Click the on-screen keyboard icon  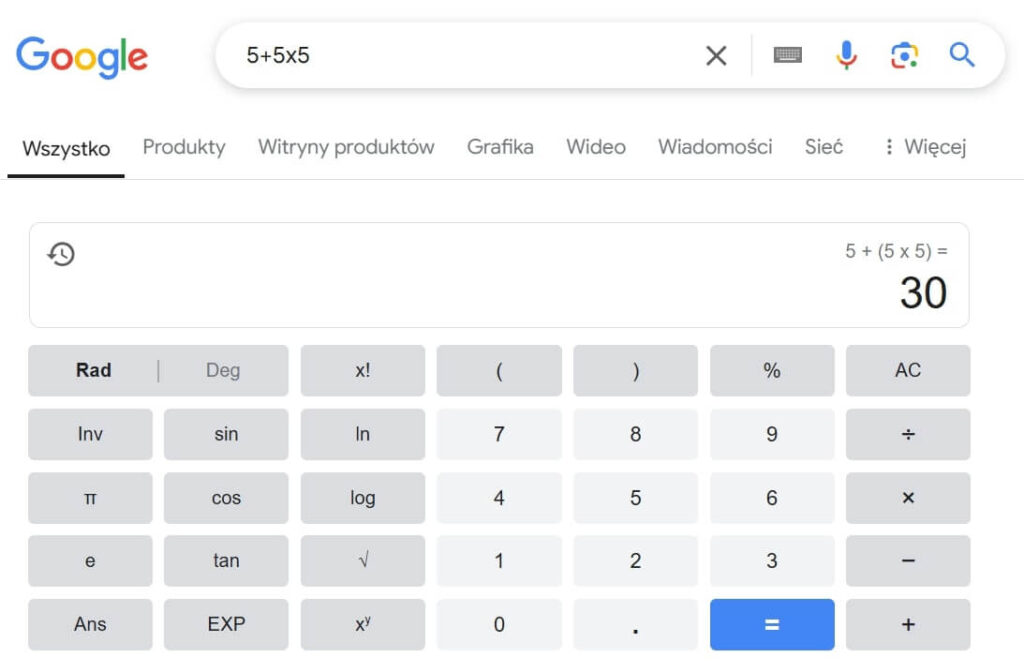click(788, 55)
